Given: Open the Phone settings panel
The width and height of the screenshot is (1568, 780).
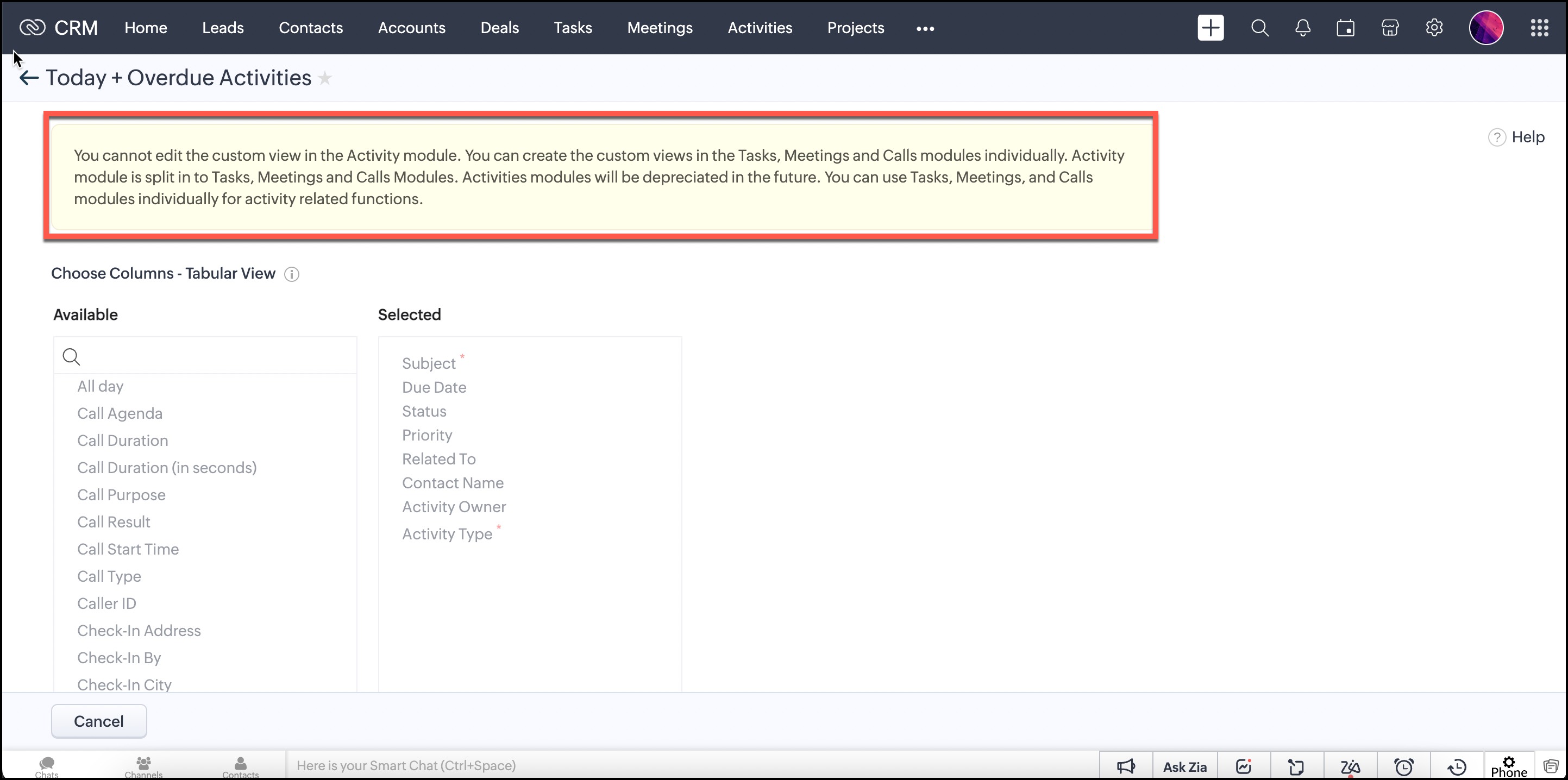Looking at the screenshot, I should 1509,766.
